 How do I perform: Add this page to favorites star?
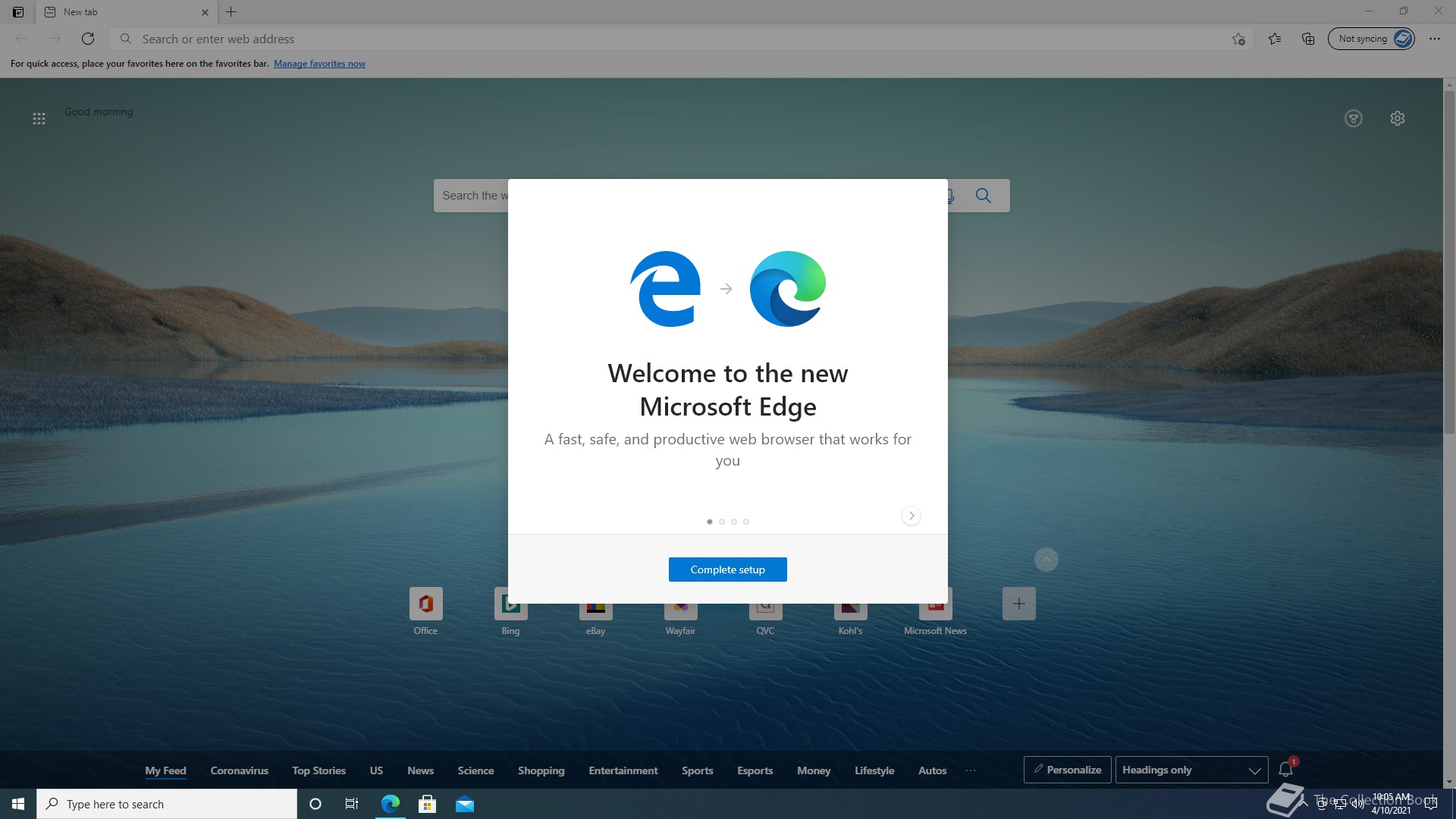tap(1238, 39)
